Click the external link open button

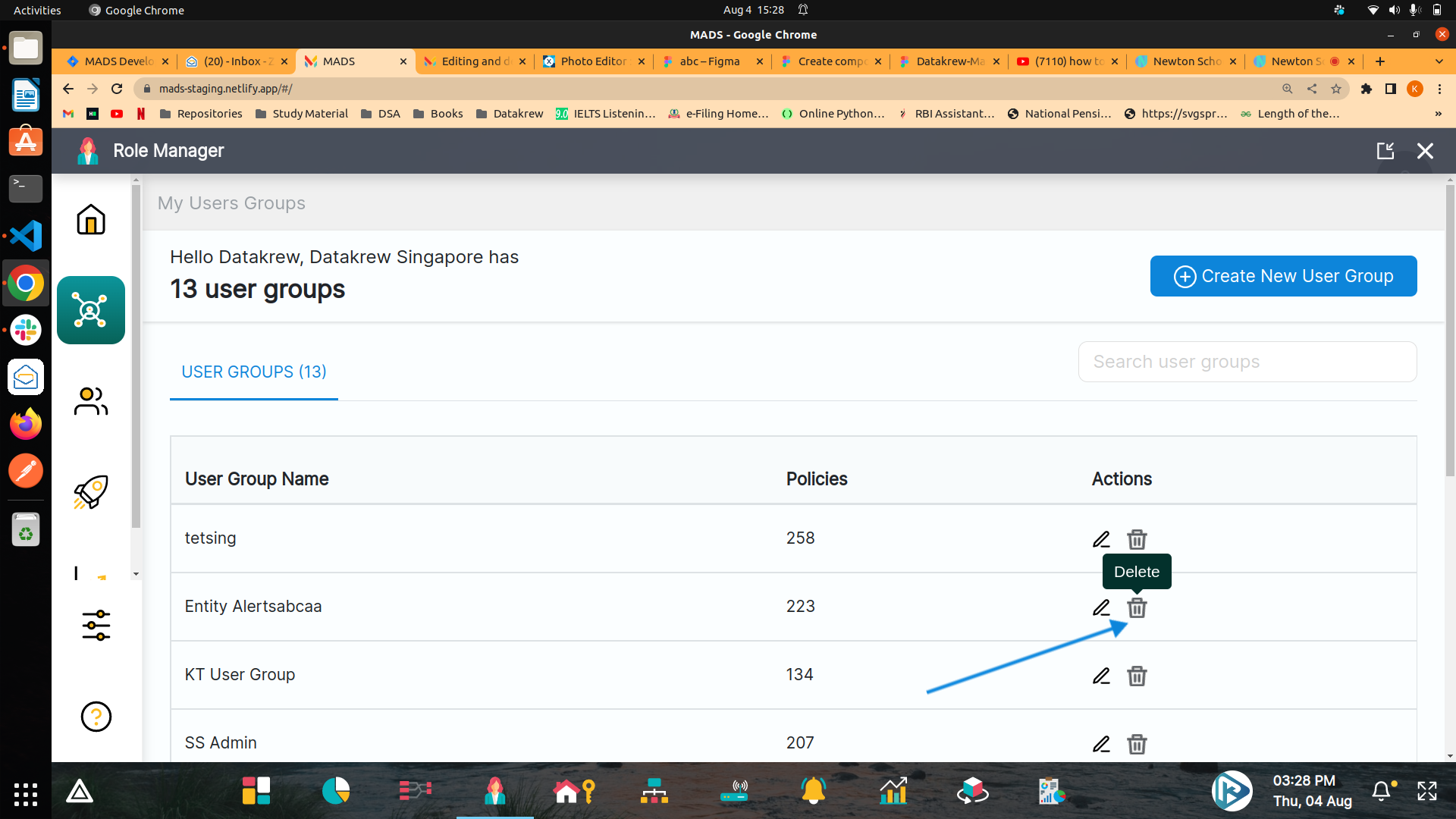[1386, 151]
